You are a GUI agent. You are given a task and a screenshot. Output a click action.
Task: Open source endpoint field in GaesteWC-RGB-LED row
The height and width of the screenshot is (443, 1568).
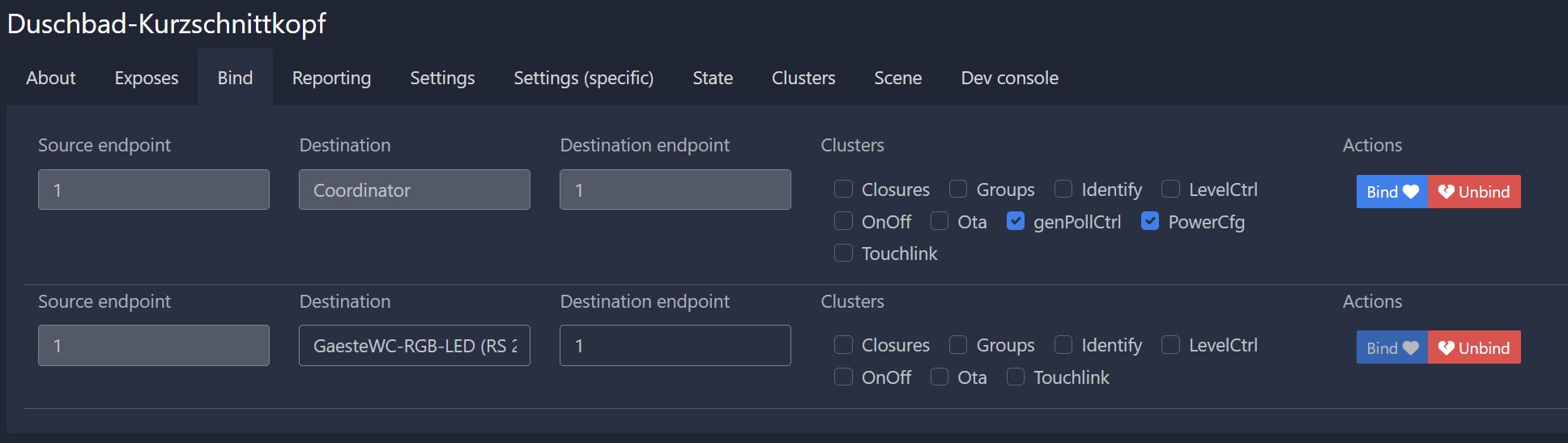pos(154,346)
